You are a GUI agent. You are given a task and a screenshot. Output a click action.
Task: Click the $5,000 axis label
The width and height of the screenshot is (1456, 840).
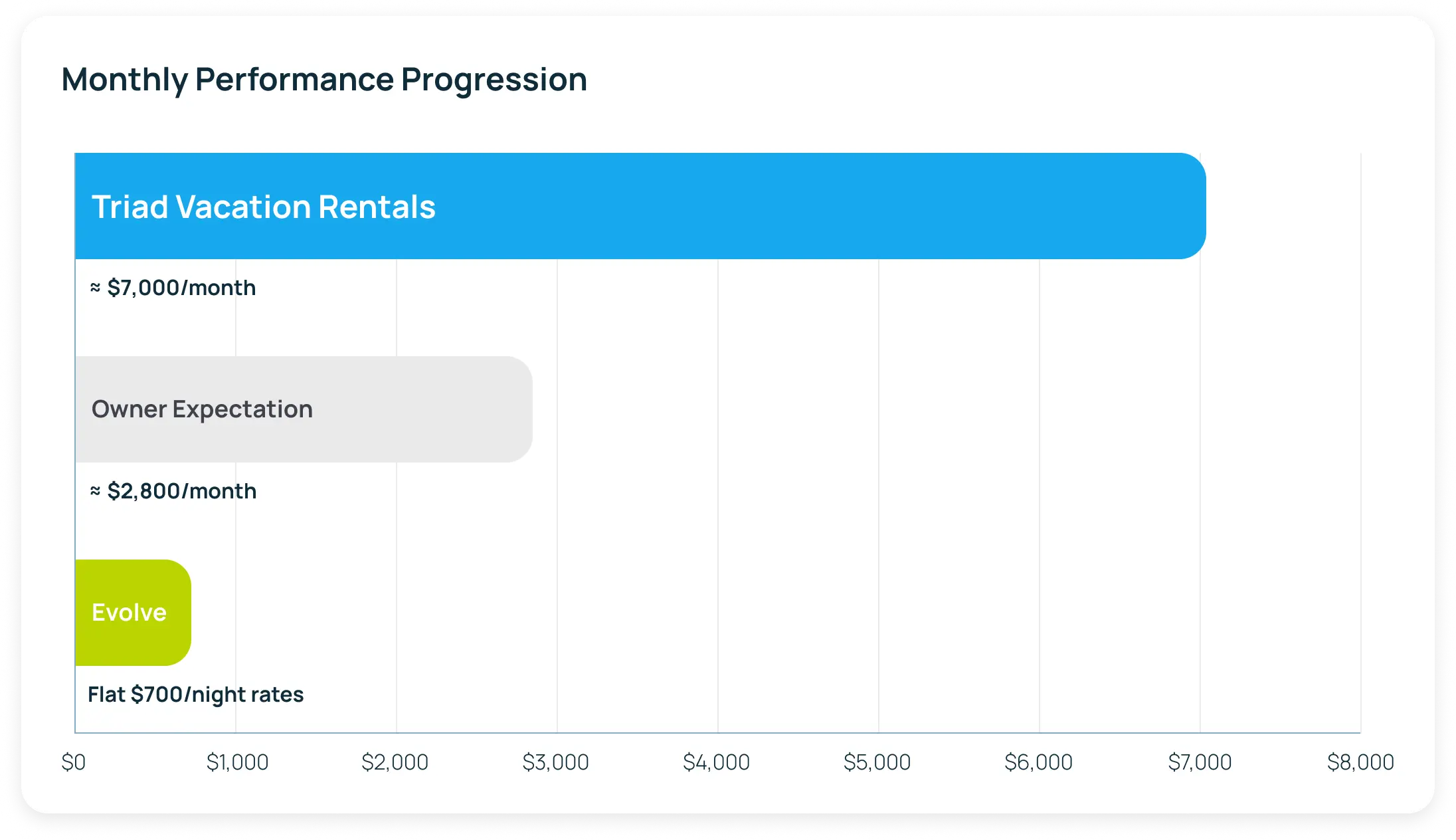tap(877, 762)
